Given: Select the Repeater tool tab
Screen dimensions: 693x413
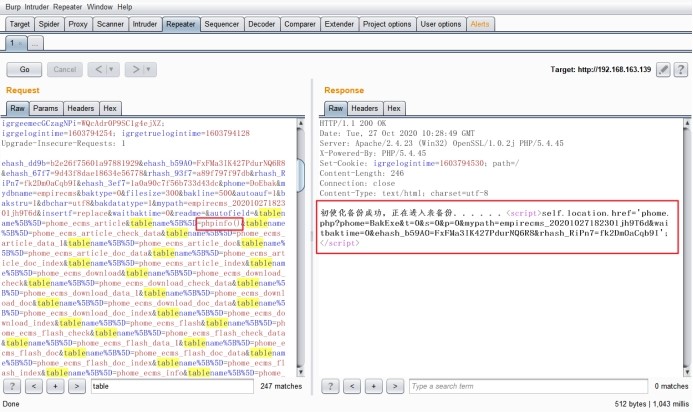Looking at the screenshot, I should point(181,24).
